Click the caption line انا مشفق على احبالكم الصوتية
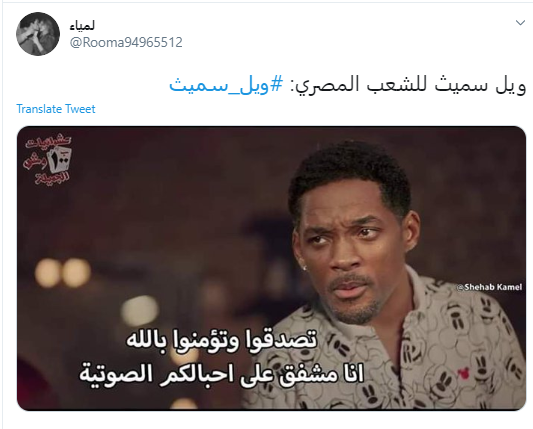This screenshot has width=533, height=429. 222,374
